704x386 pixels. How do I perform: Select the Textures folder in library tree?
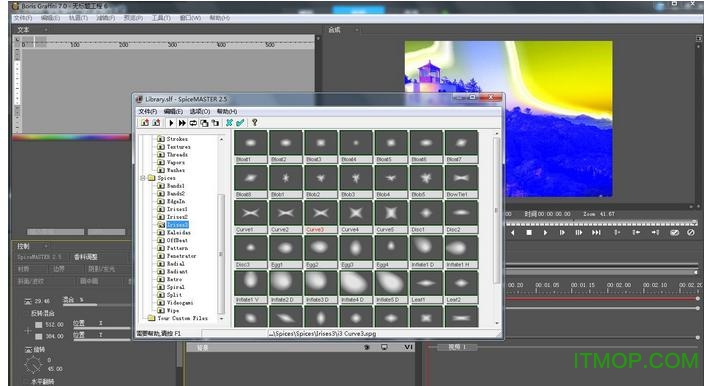point(178,147)
